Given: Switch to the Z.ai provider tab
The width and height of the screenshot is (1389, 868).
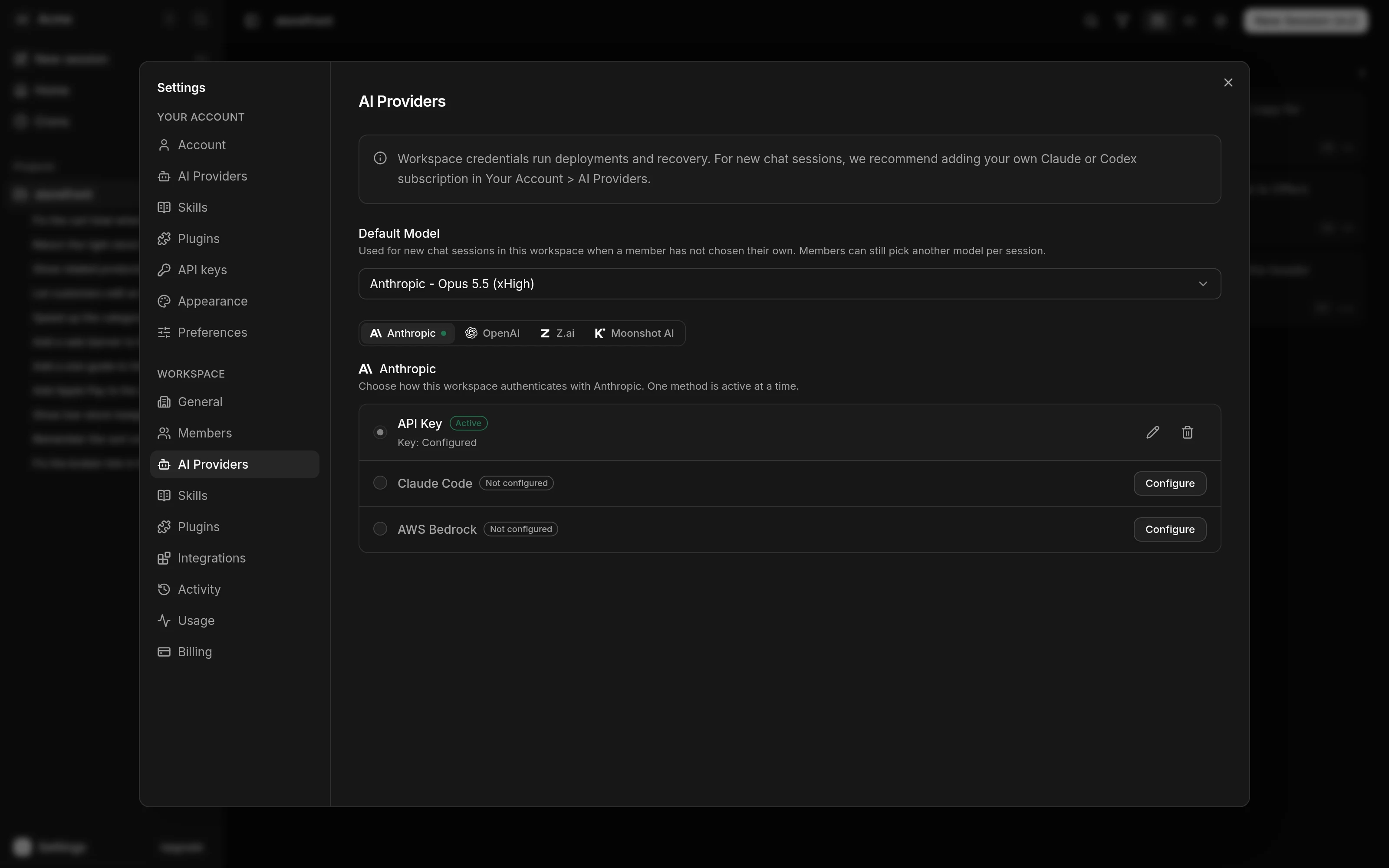Looking at the screenshot, I should tap(557, 334).
